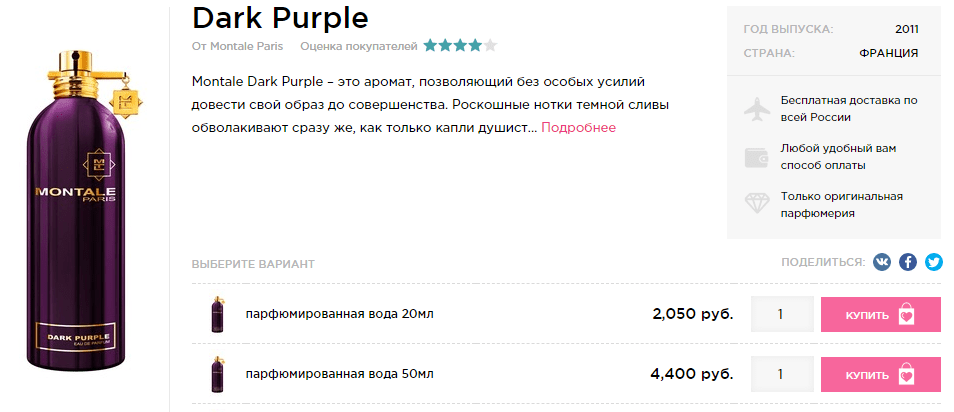The width and height of the screenshot is (954, 412).
Task: Share product on Twitter
Action: point(934,262)
